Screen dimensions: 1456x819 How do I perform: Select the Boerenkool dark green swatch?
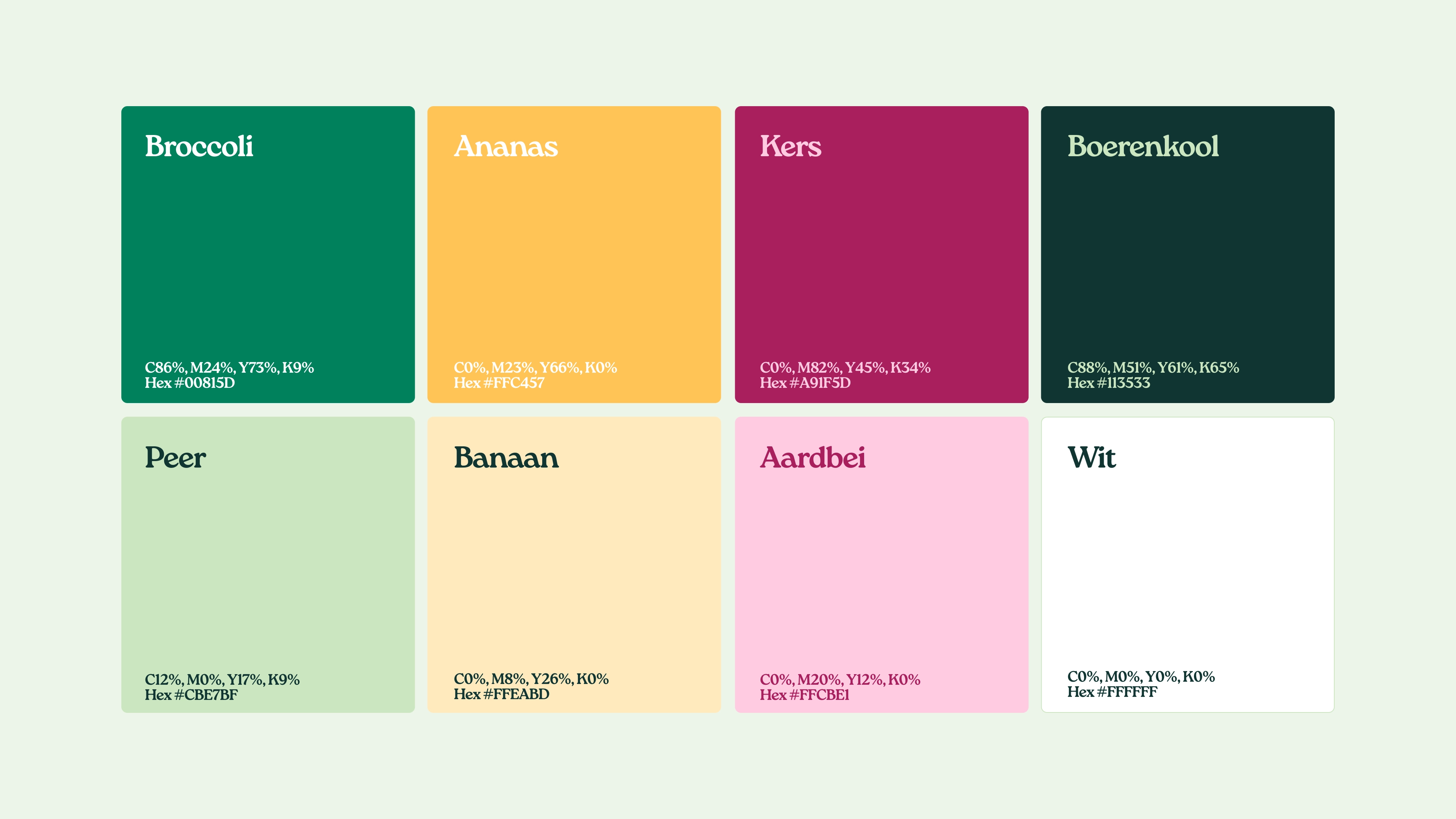coord(1188,254)
